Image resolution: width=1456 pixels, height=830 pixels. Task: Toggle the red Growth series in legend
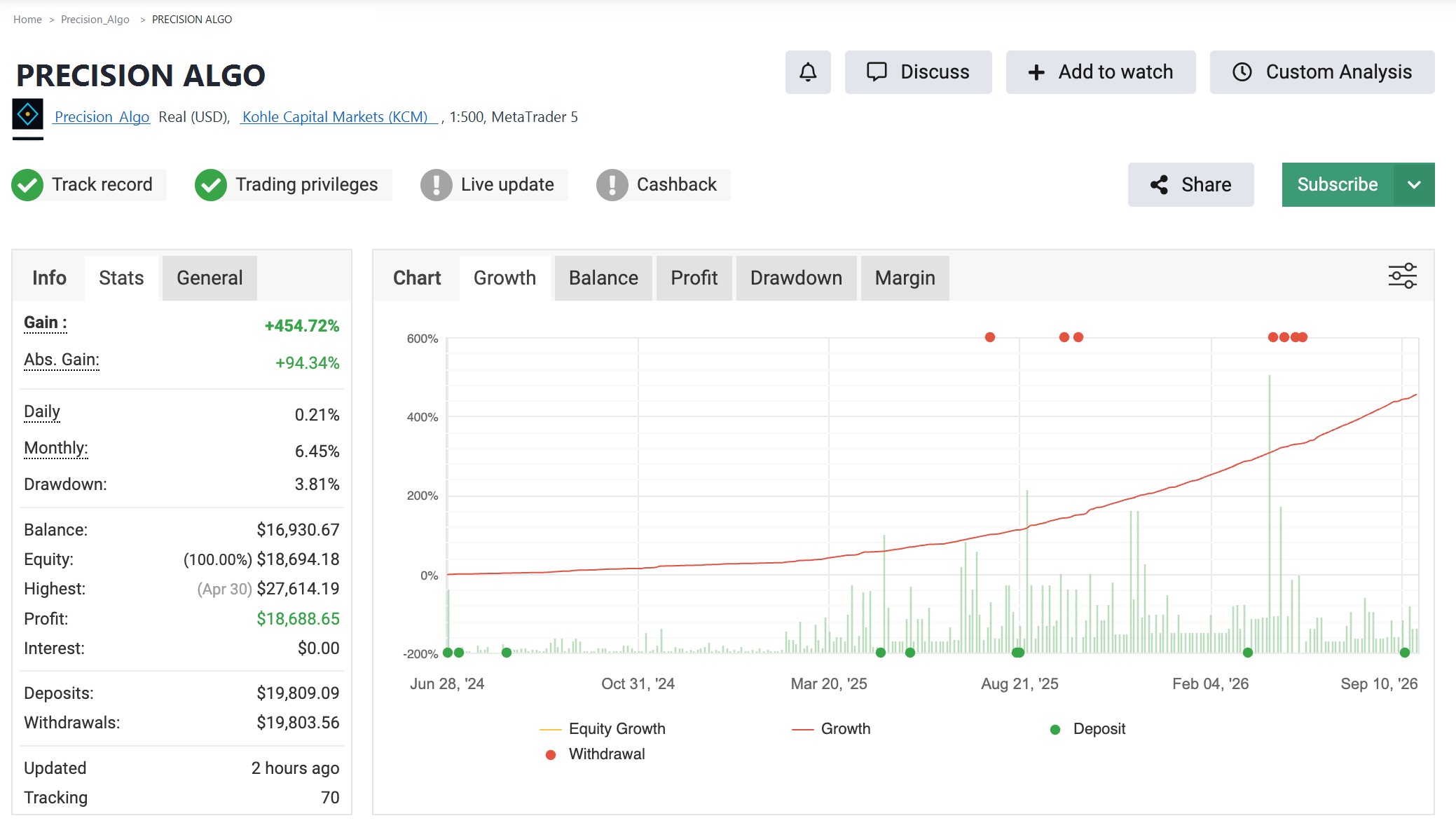pyautogui.click(x=831, y=729)
